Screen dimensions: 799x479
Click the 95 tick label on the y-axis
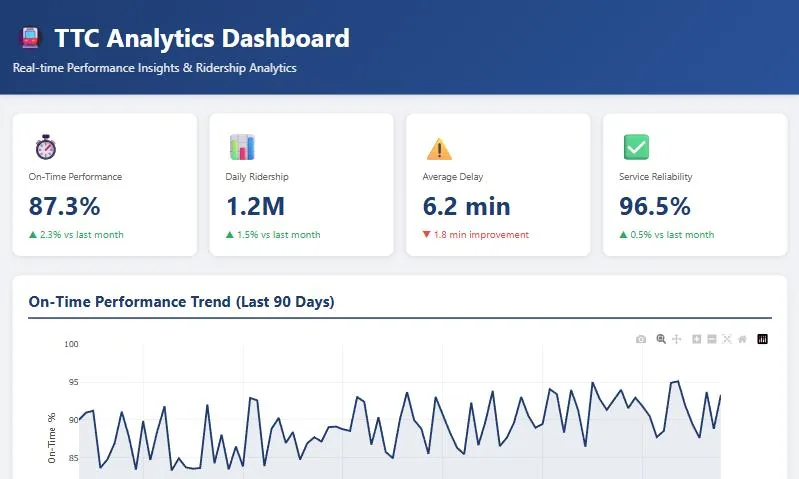point(73,382)
